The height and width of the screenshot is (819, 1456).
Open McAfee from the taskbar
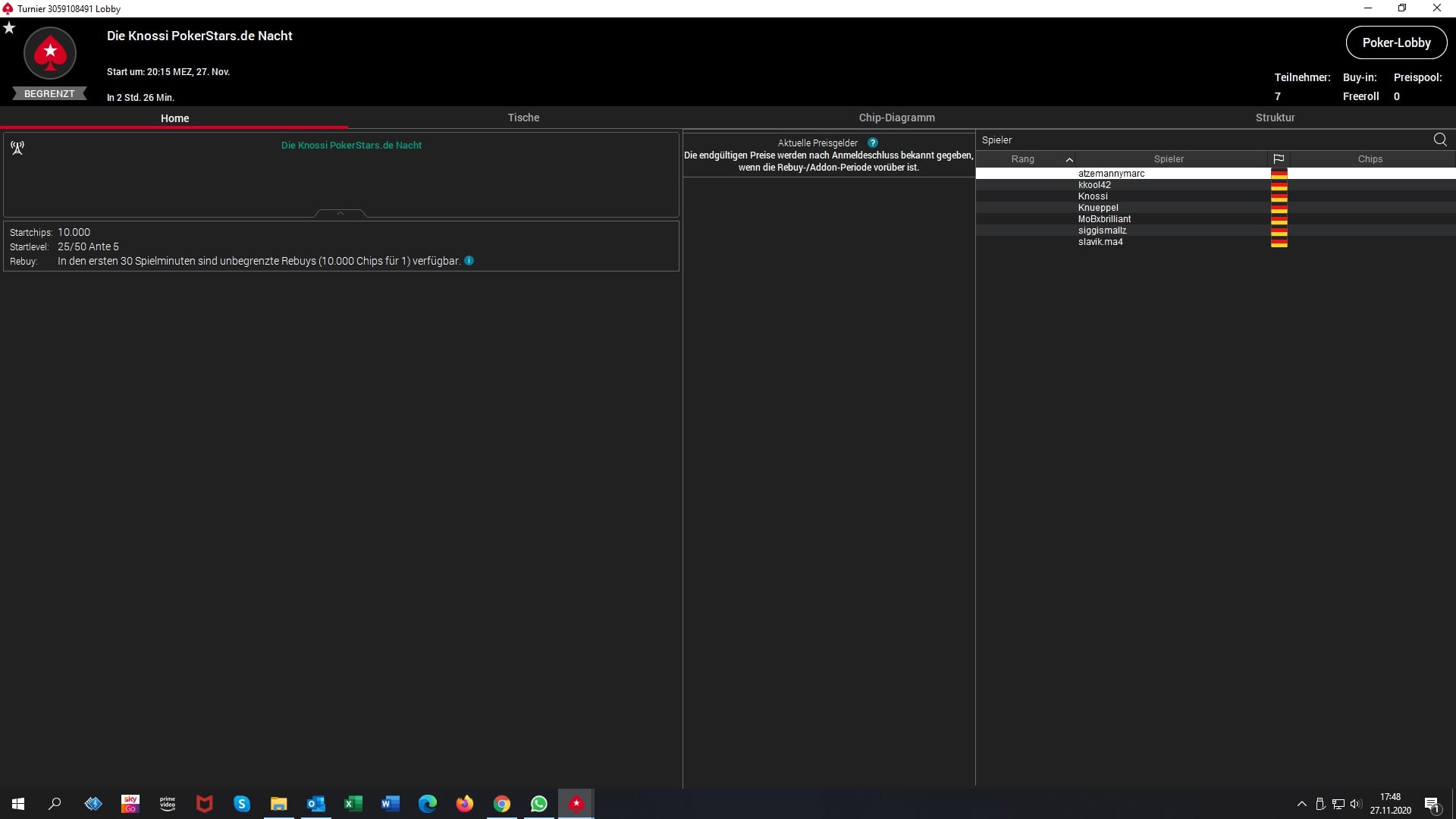[x=205, y=804]
